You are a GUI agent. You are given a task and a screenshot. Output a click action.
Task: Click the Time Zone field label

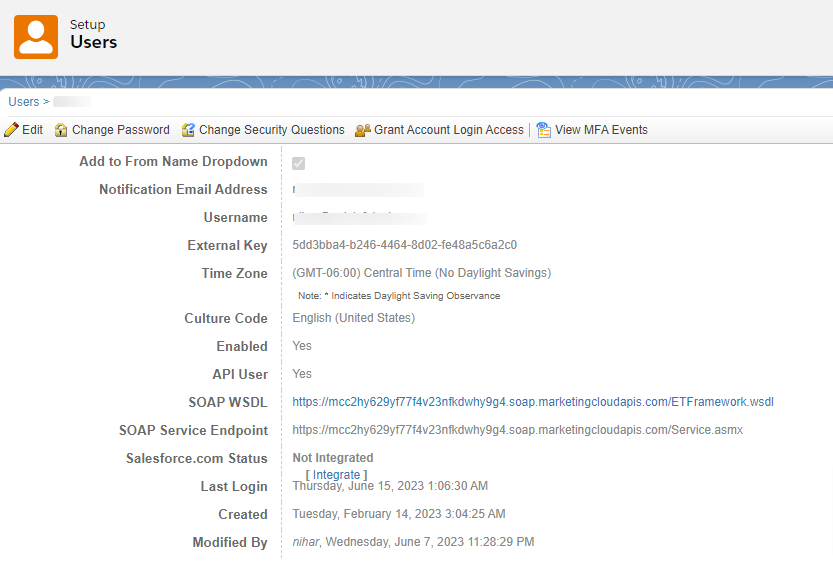pyautogui.click(x=234, y=273)
